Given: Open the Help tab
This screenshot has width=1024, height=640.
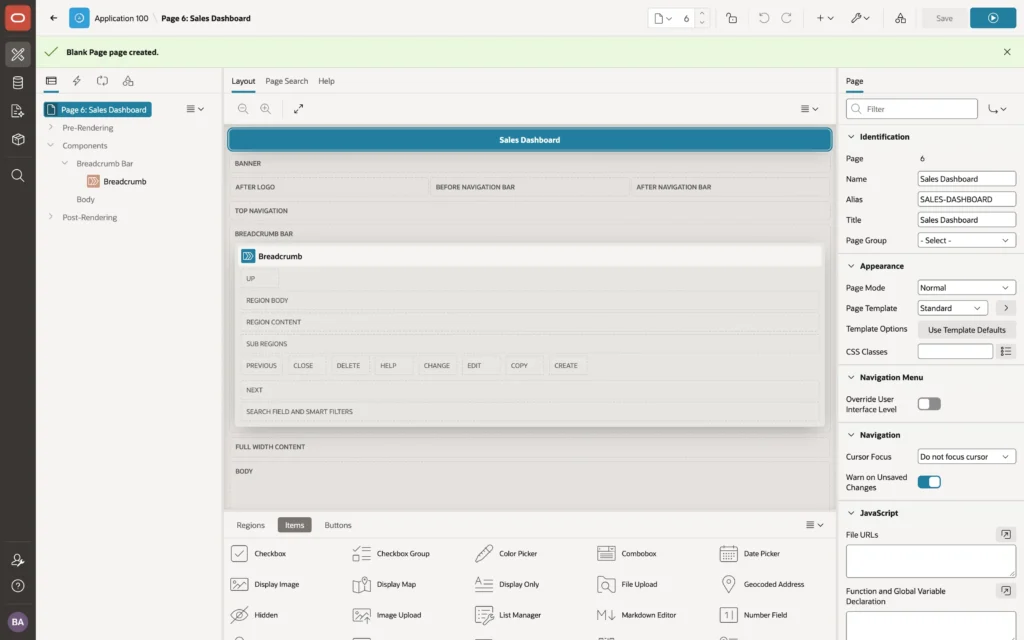Looking at the screenshot, I should coord(327,81).
